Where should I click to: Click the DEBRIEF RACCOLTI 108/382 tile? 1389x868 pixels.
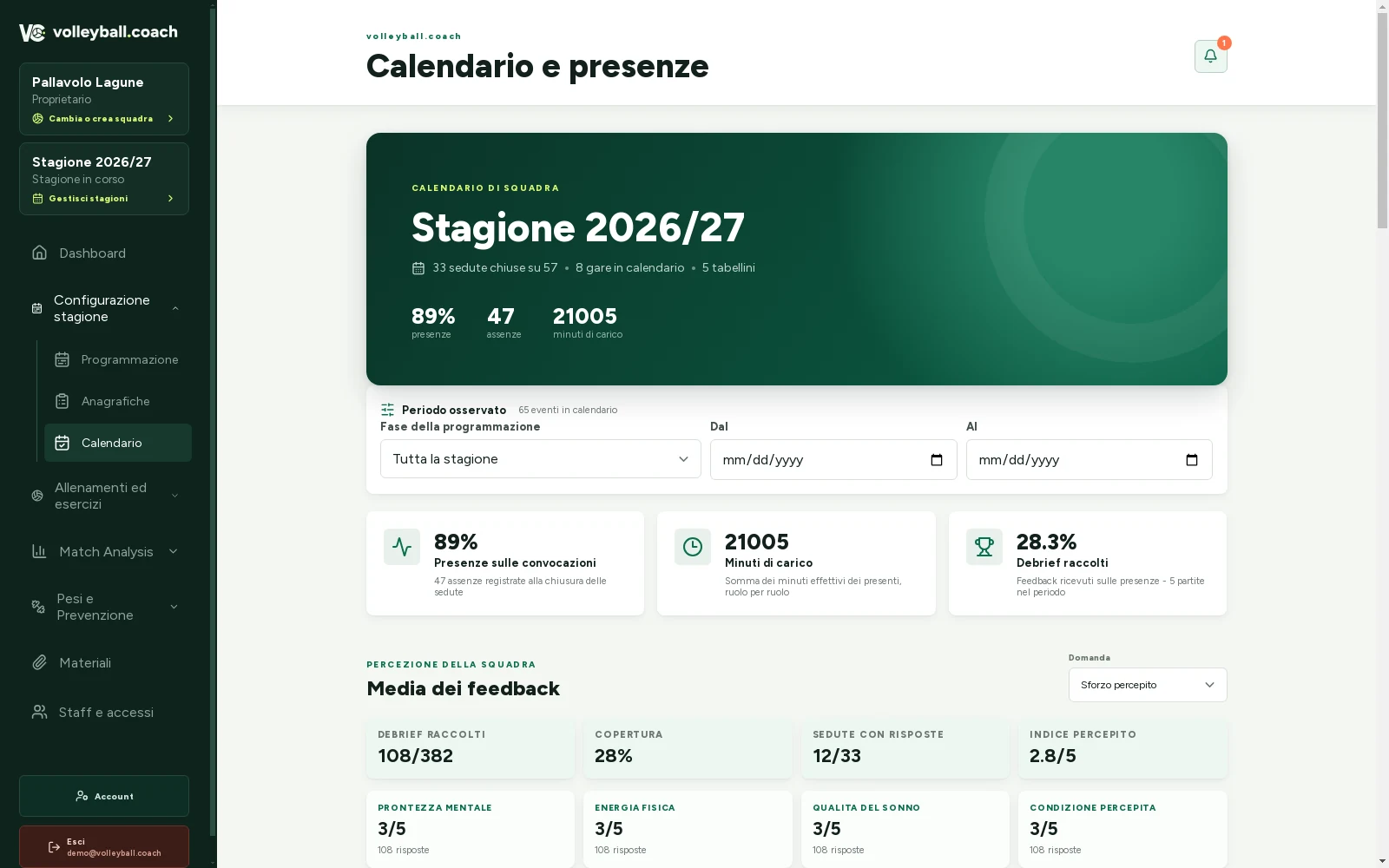(x=471, y=747)
